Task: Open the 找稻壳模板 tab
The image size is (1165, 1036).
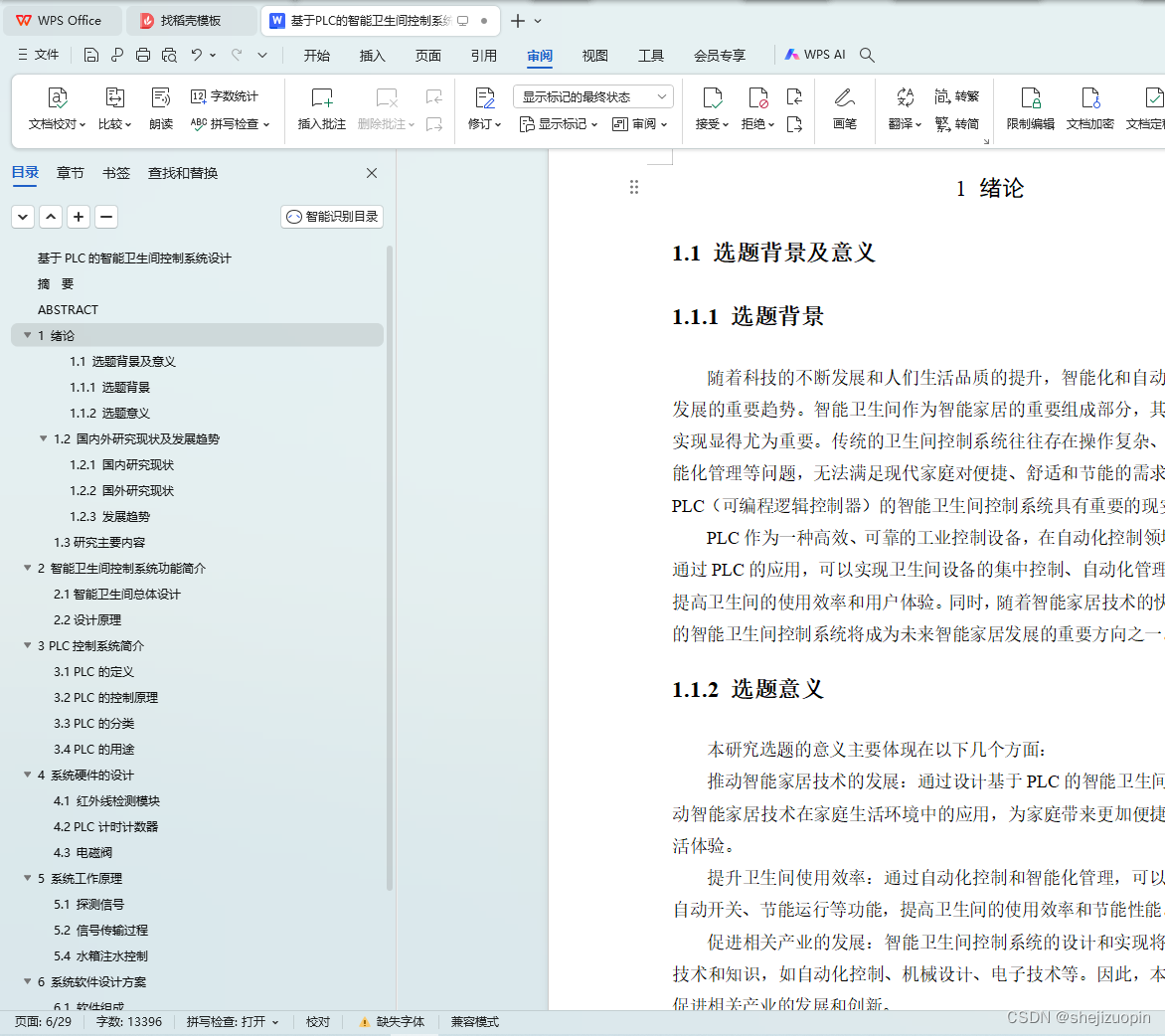Action: coord(190,21)
